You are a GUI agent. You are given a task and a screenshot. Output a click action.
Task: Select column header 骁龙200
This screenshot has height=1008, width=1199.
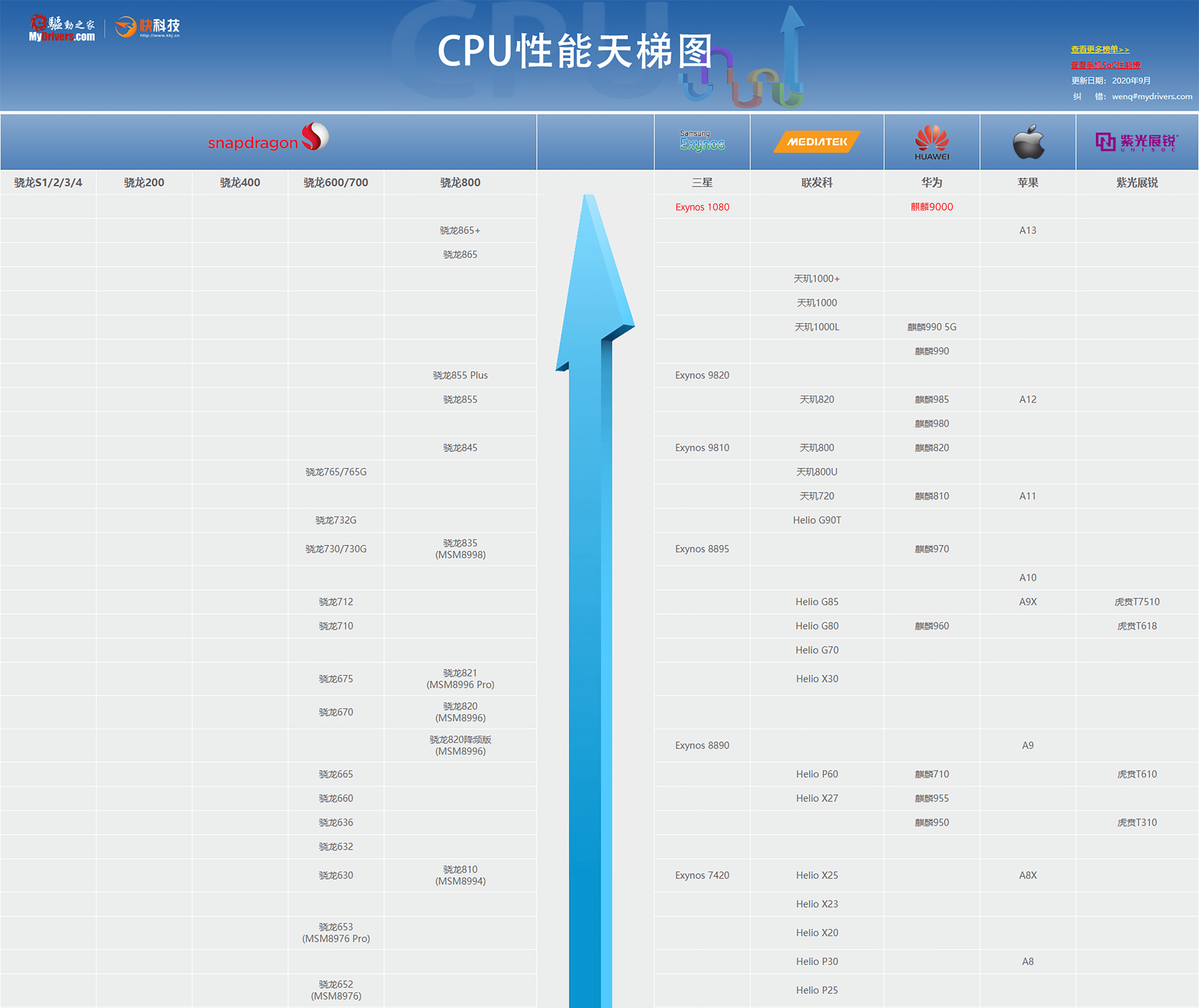pos(144,182)
